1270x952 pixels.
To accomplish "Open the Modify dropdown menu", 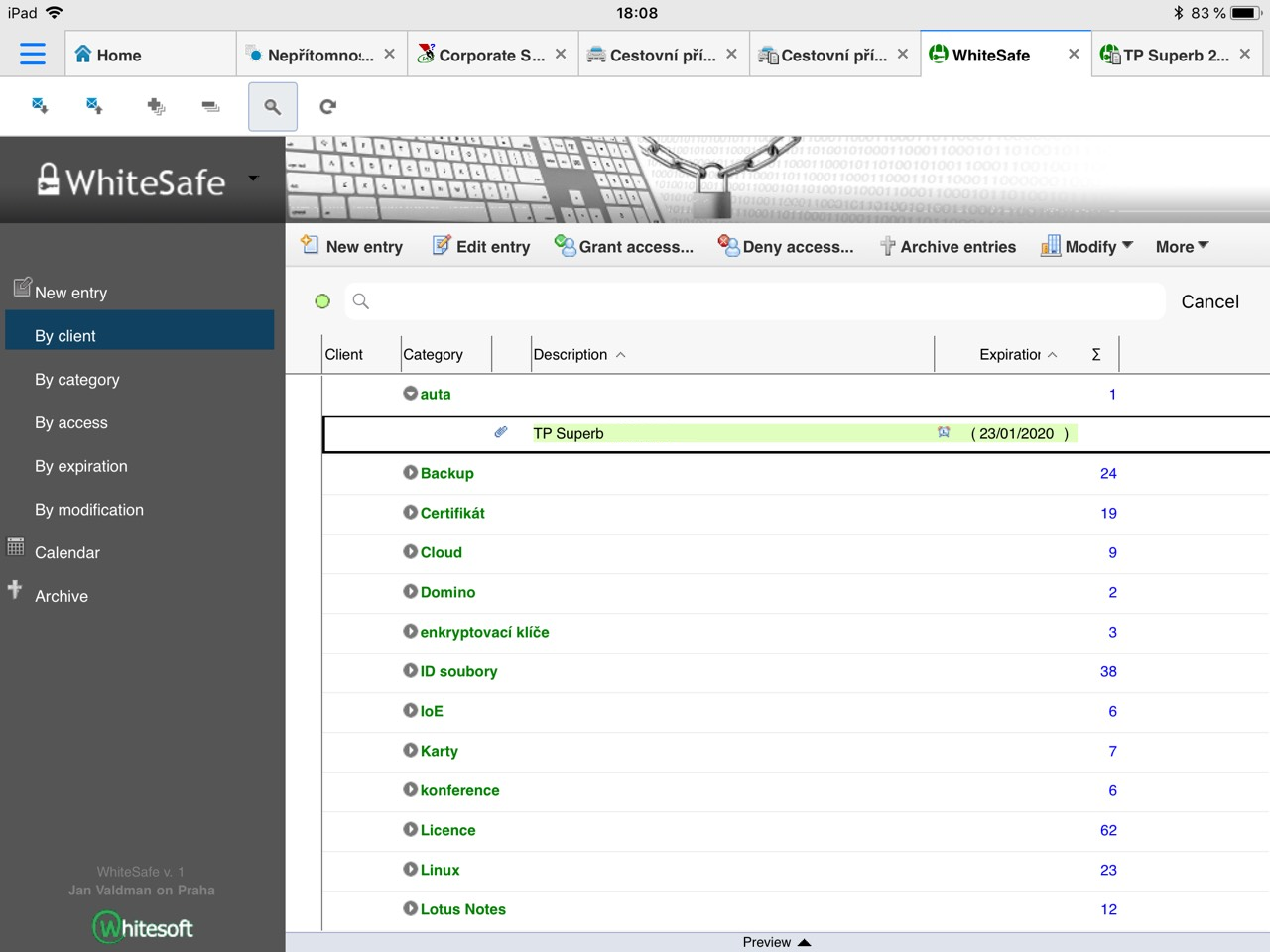I will pyautogui.click(x=1086, y=247).
